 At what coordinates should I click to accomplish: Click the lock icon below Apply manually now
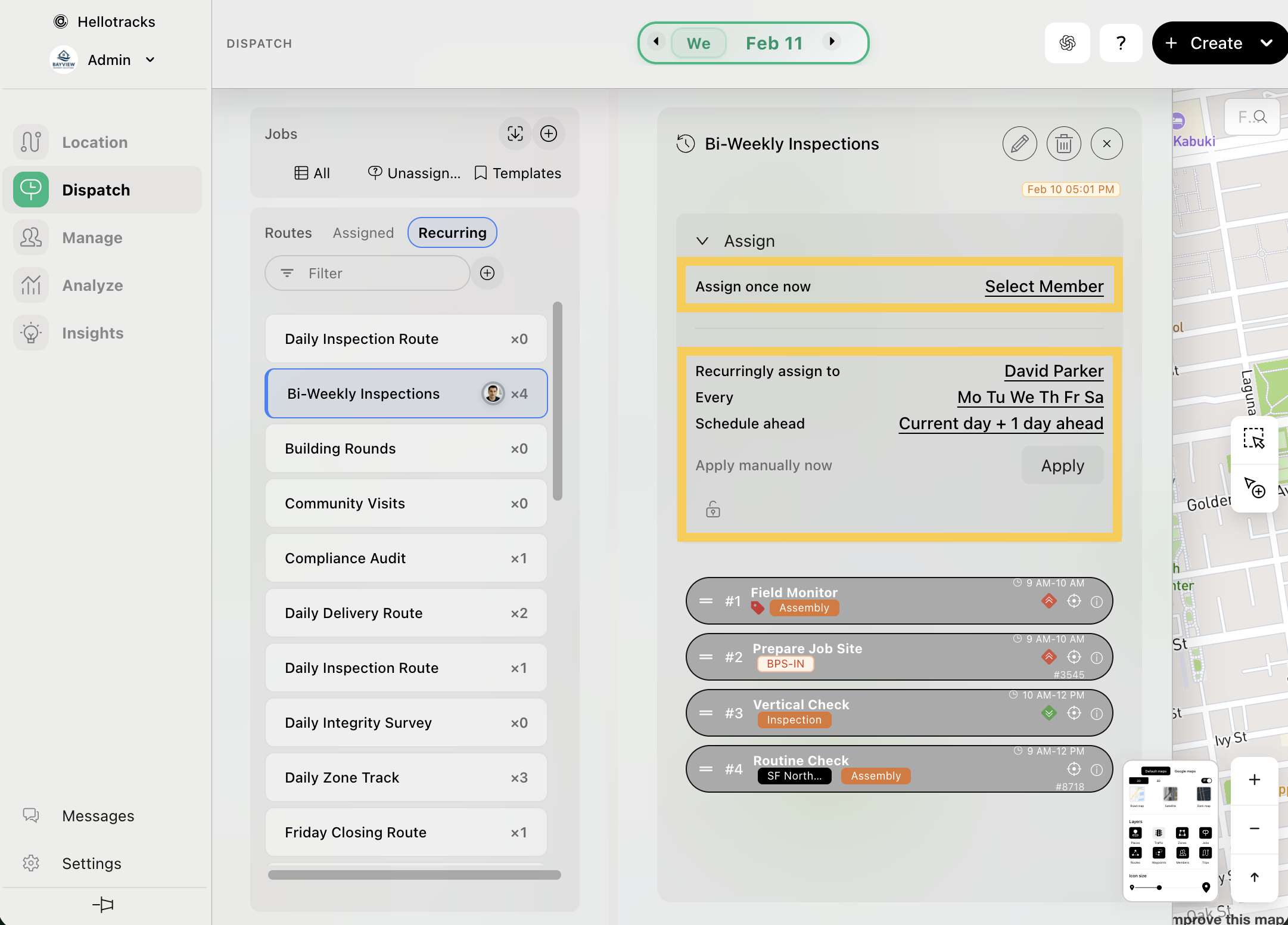713,510
